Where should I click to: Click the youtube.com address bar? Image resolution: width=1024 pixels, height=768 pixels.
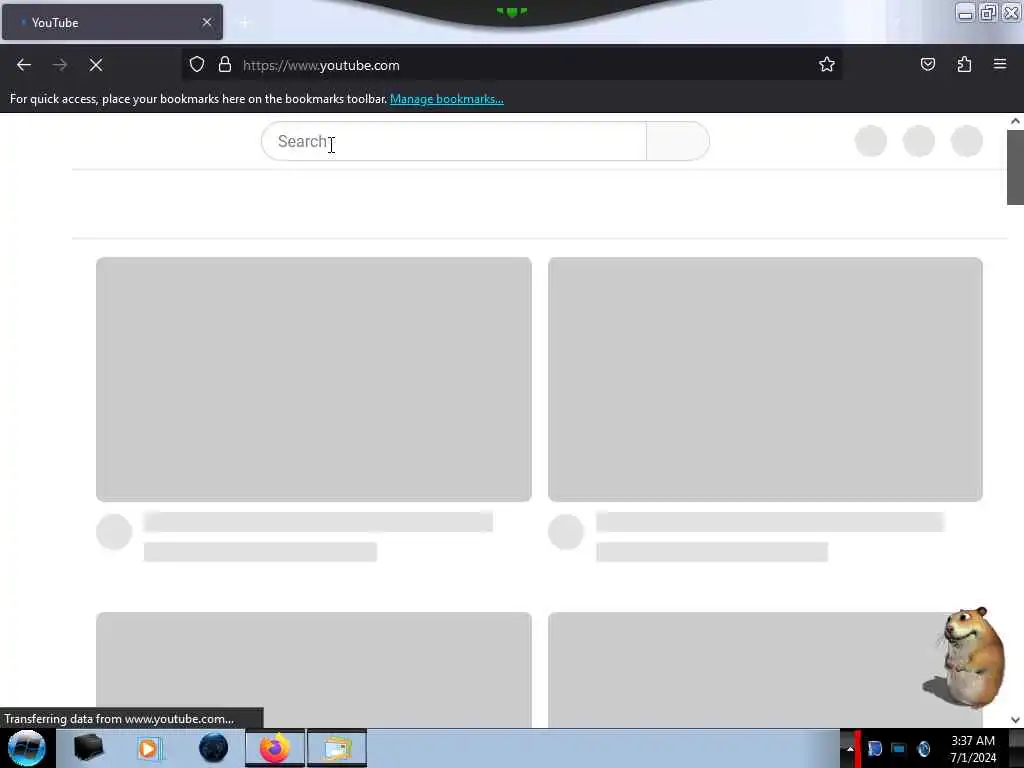click(x=512, y=65)
